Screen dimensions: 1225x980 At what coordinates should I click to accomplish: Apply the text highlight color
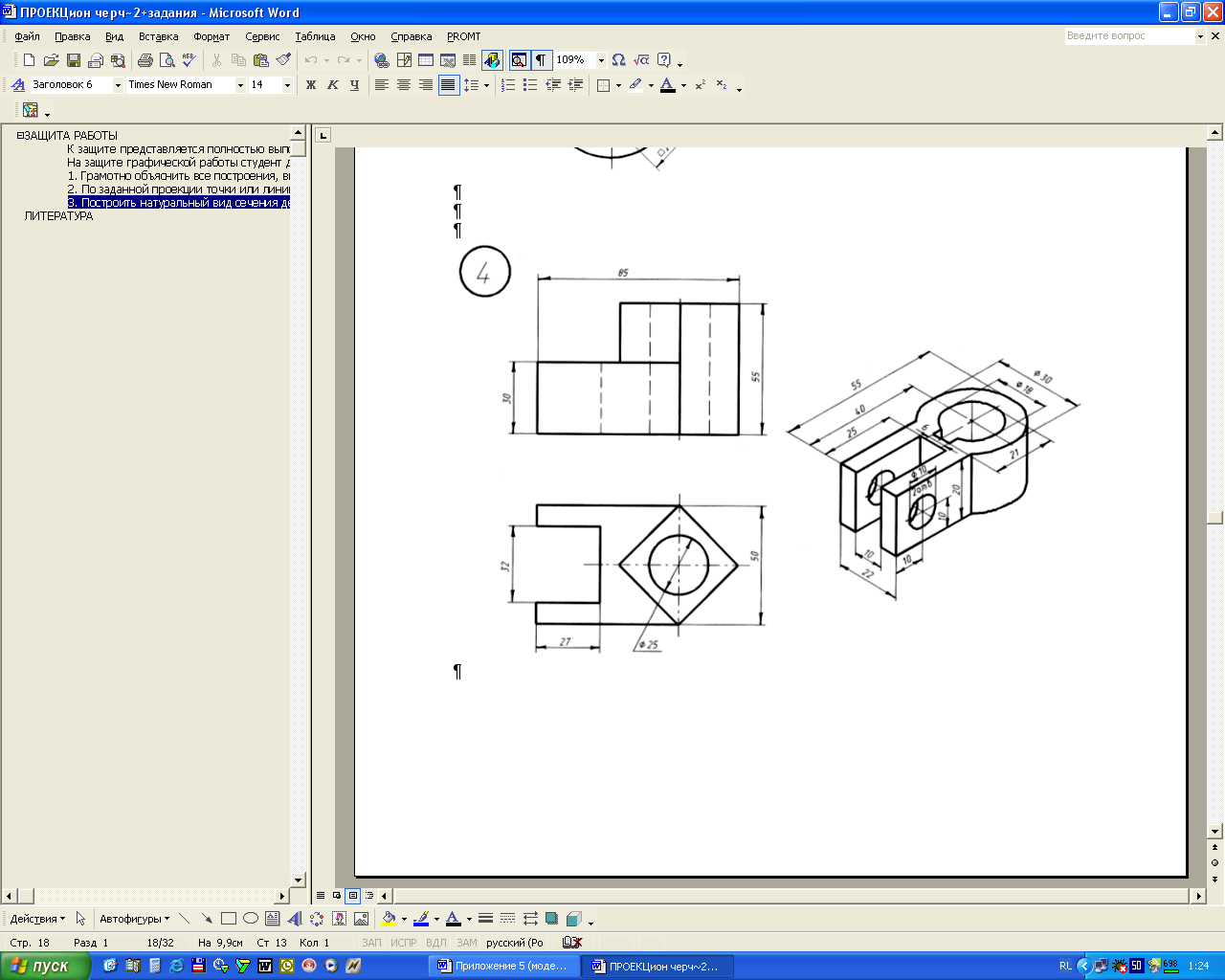(635, 85)
